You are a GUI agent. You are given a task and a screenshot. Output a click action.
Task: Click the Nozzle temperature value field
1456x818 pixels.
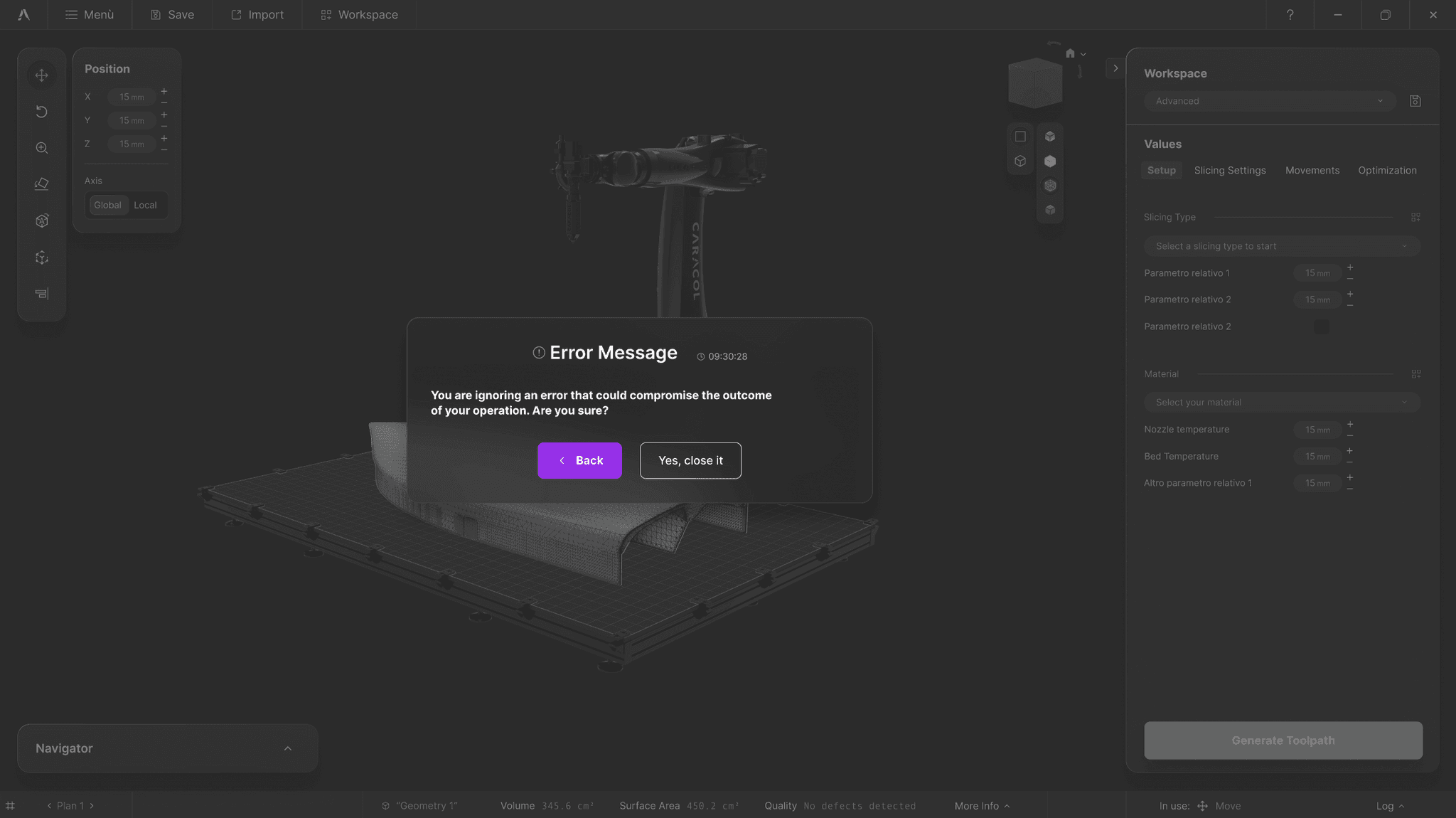click(1317, 430)
